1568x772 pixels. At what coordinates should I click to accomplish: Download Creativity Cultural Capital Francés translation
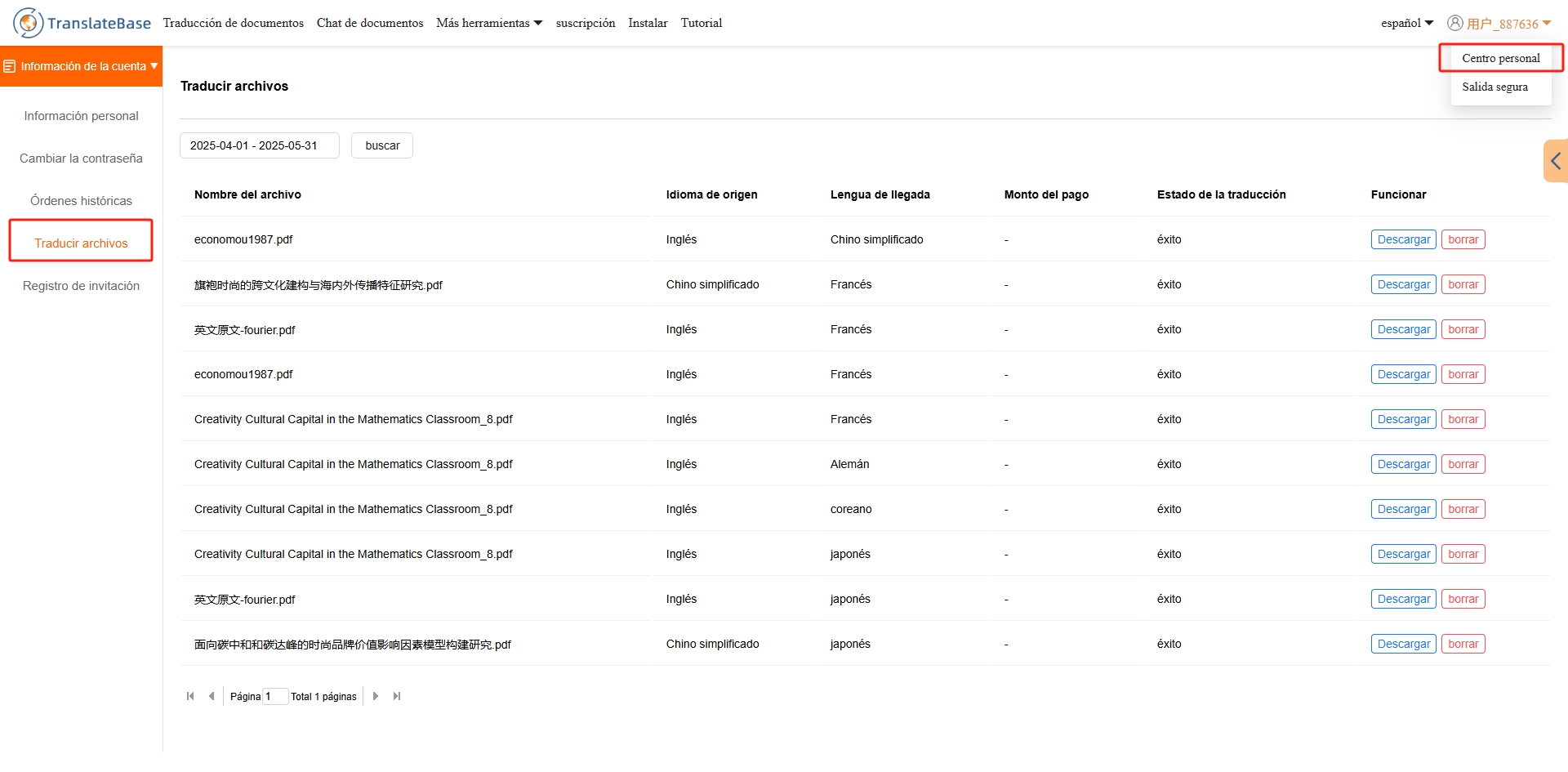coord(1404,419)
